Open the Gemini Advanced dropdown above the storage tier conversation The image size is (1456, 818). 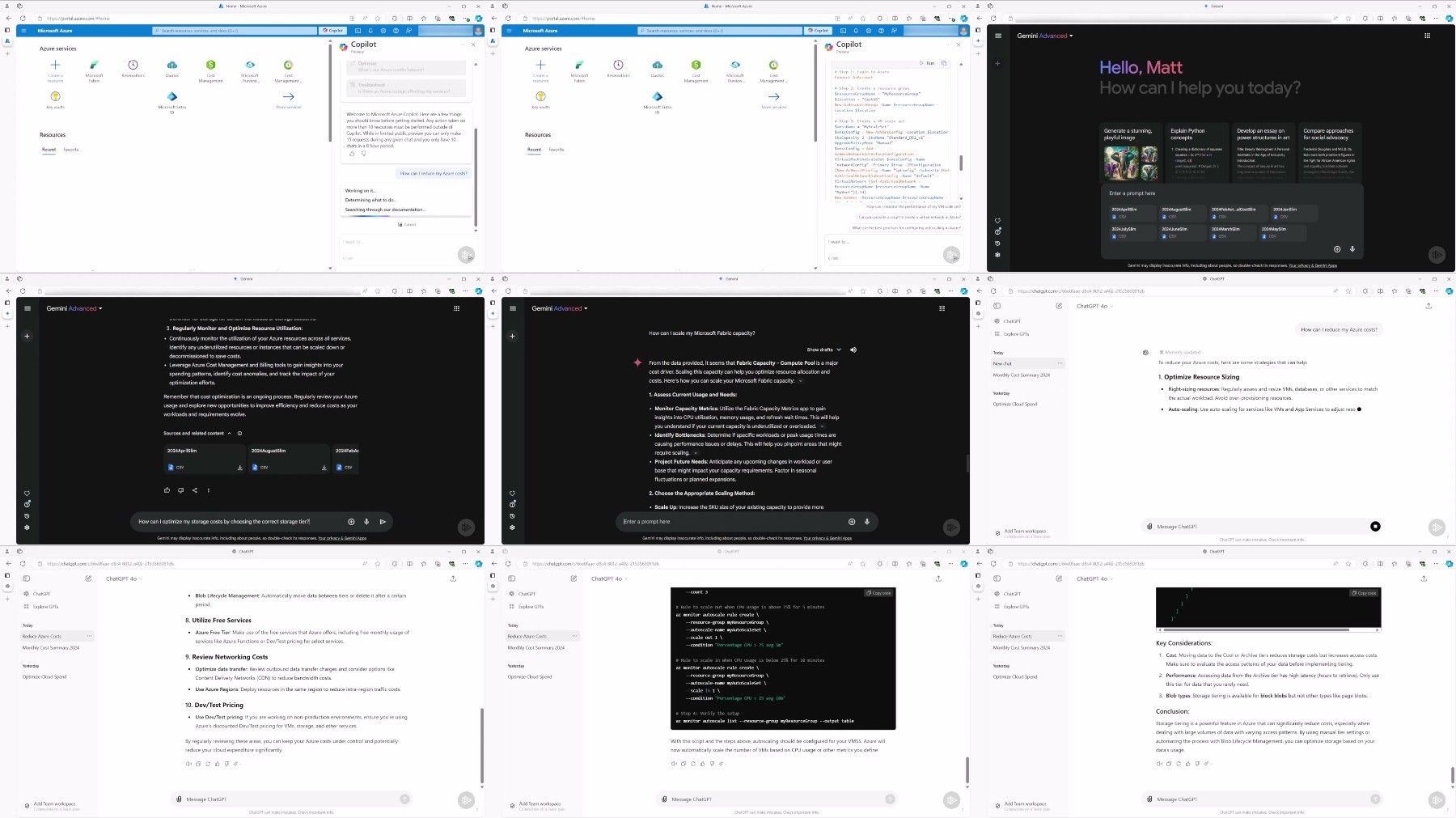[x=74, y=308]
